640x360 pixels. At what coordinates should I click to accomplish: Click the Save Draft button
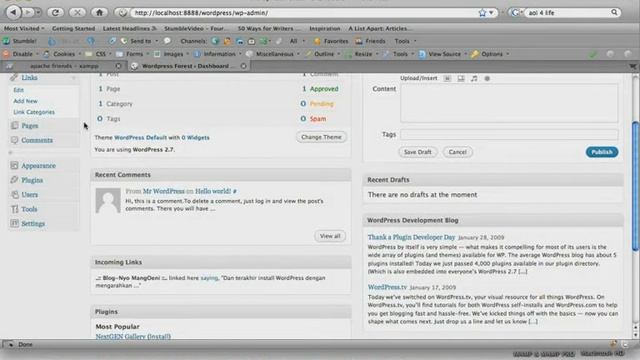418,152
